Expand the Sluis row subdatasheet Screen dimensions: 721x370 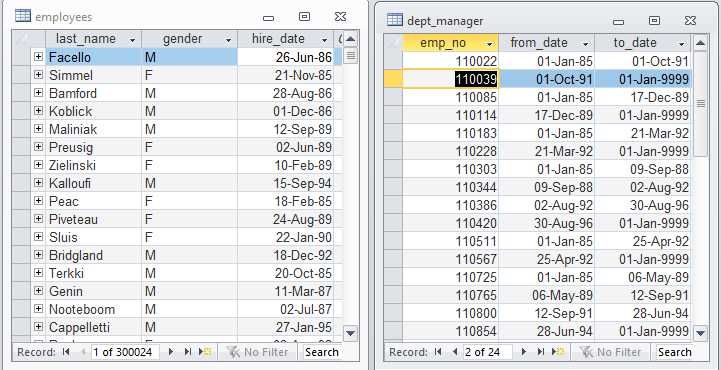pyautogui.click(x=38, y=237)
